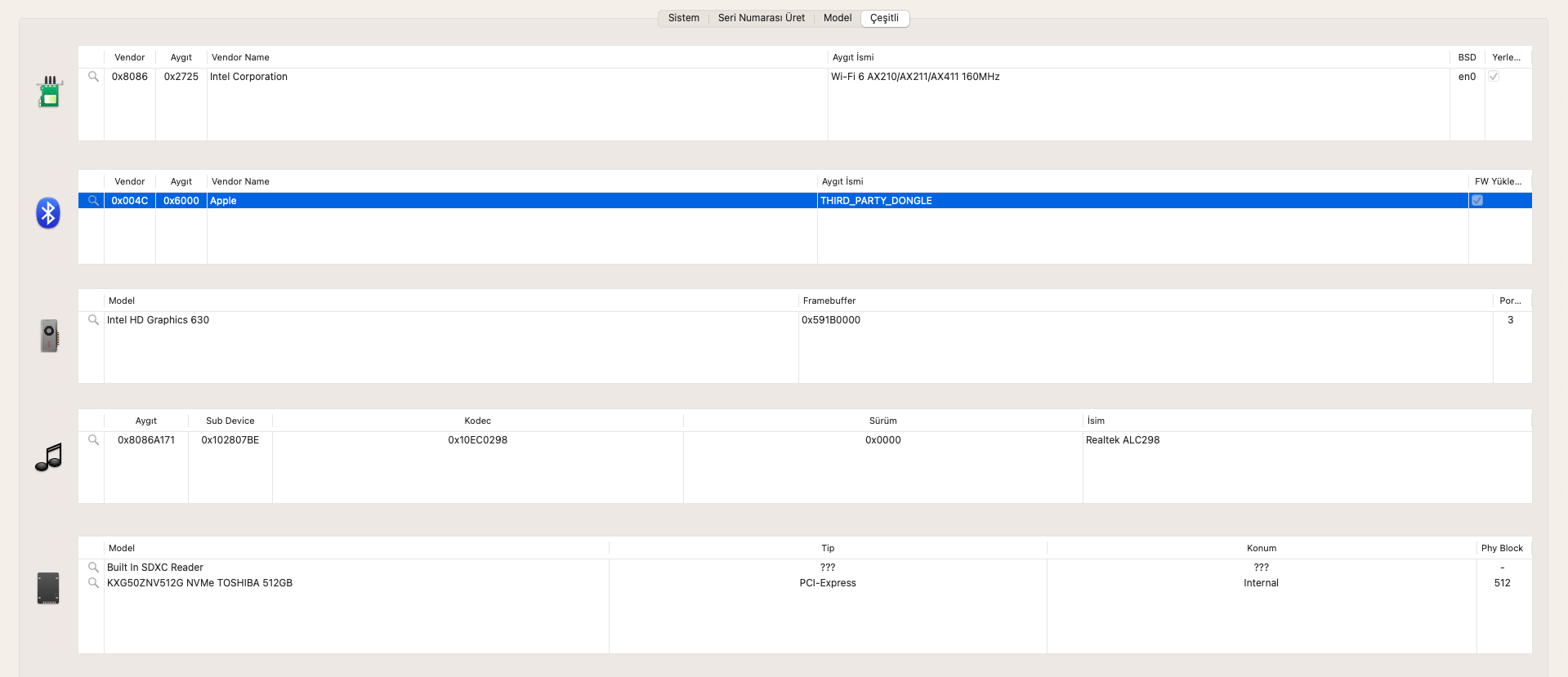Sort audio table by Kodec column header

pos(477,421)
